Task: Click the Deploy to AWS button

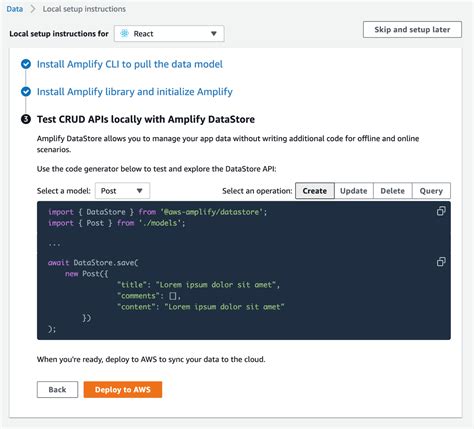Action: click(x=123, y=390)
